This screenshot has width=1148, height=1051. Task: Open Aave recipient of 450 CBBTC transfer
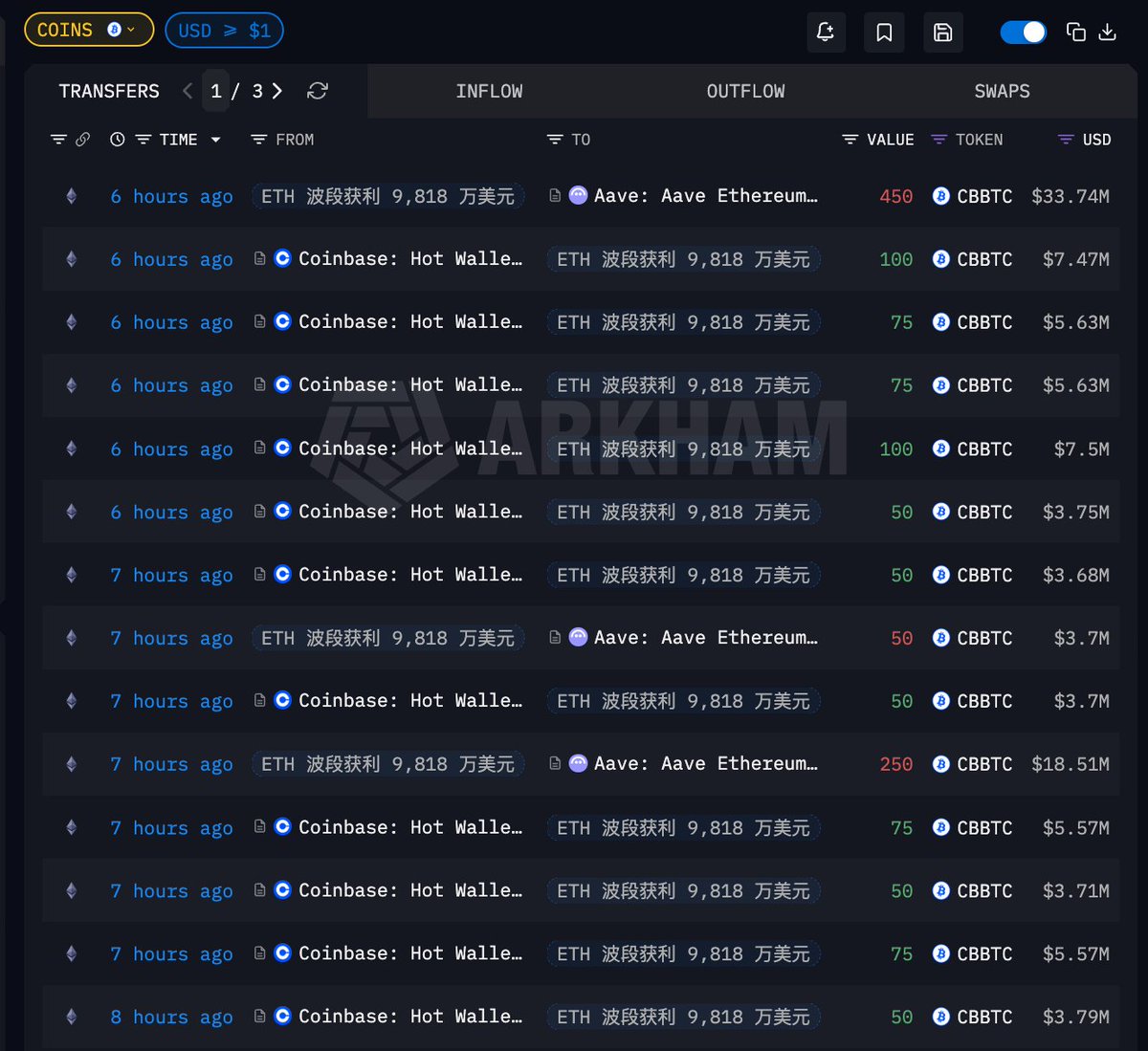pos(704,196)
